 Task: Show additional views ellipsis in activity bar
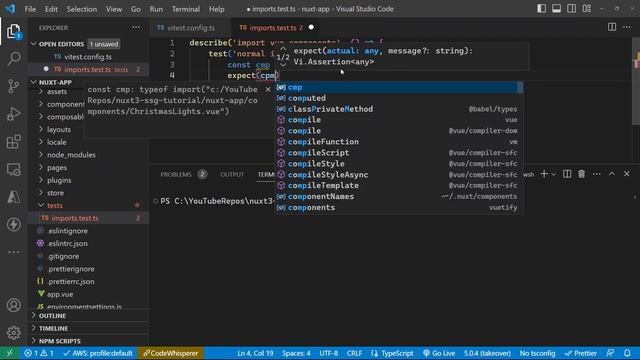point(13,252)
